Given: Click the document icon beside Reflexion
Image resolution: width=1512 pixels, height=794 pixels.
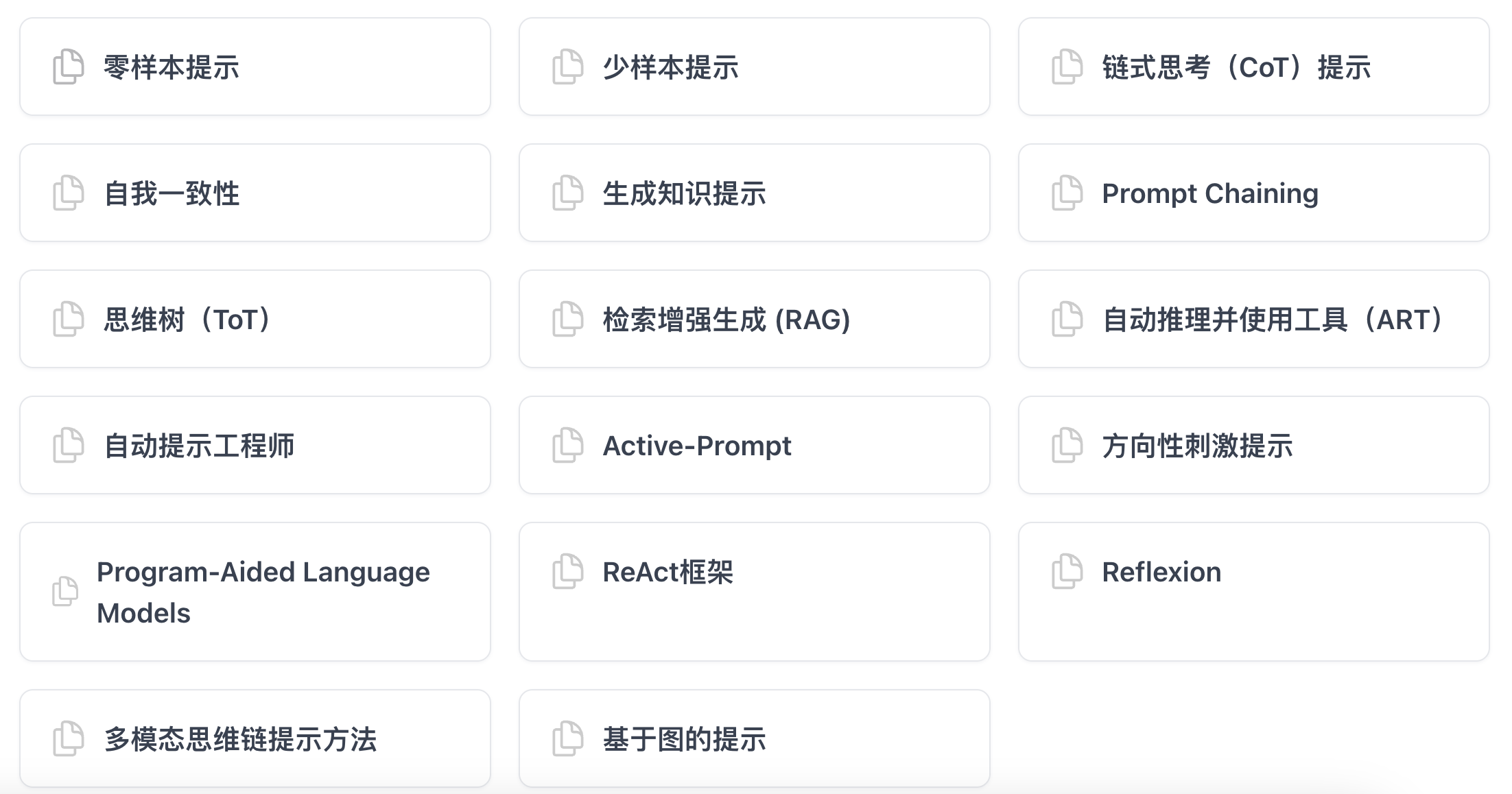Looking at the screenshot, I should pyautogui.click(x=1067, y=571).
